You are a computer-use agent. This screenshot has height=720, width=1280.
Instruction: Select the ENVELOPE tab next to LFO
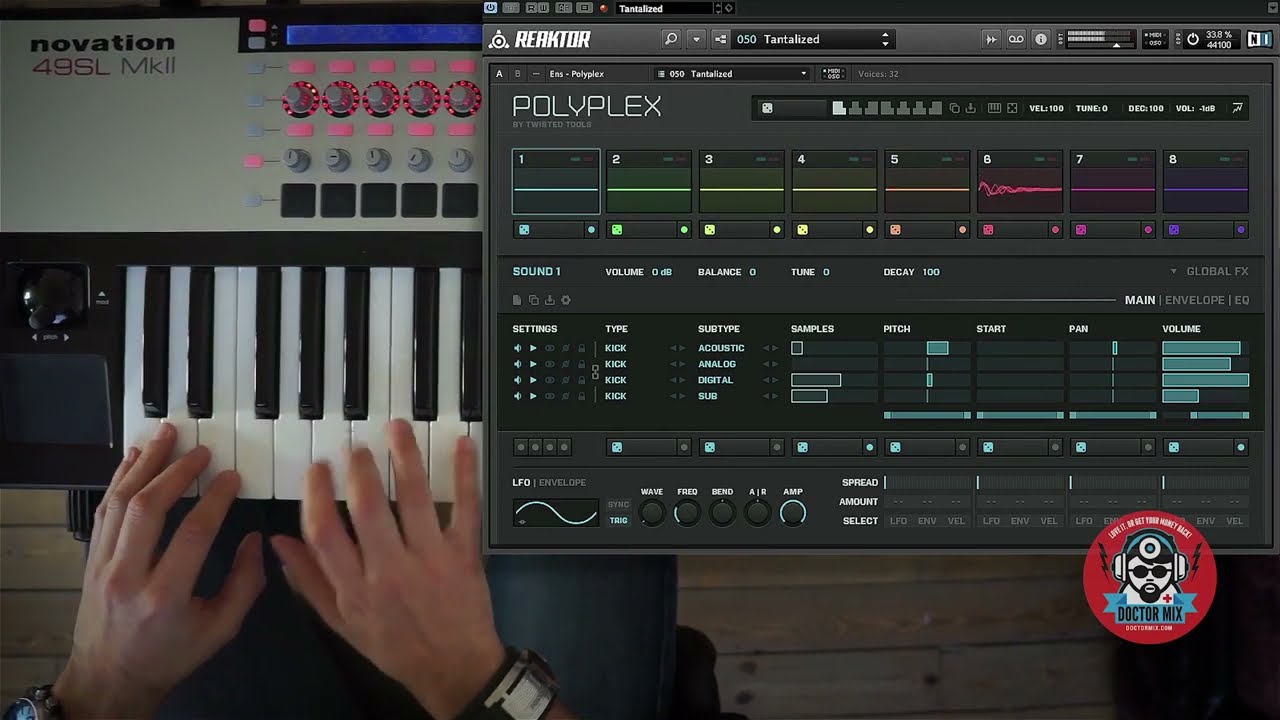pyautogui.click(x=562, y=482)
